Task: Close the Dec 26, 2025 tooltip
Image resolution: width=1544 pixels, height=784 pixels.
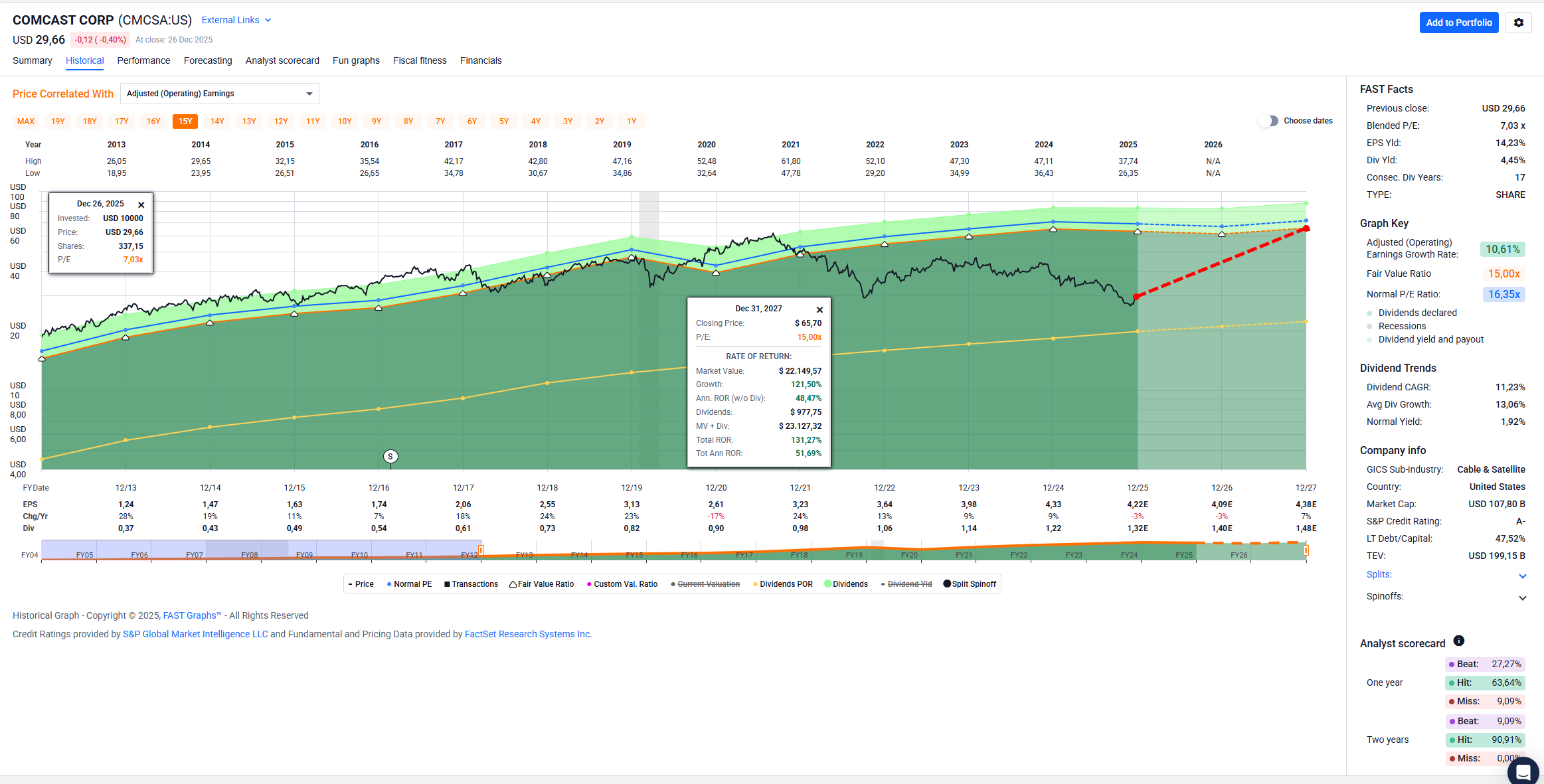Action: (x=141, y=205)
